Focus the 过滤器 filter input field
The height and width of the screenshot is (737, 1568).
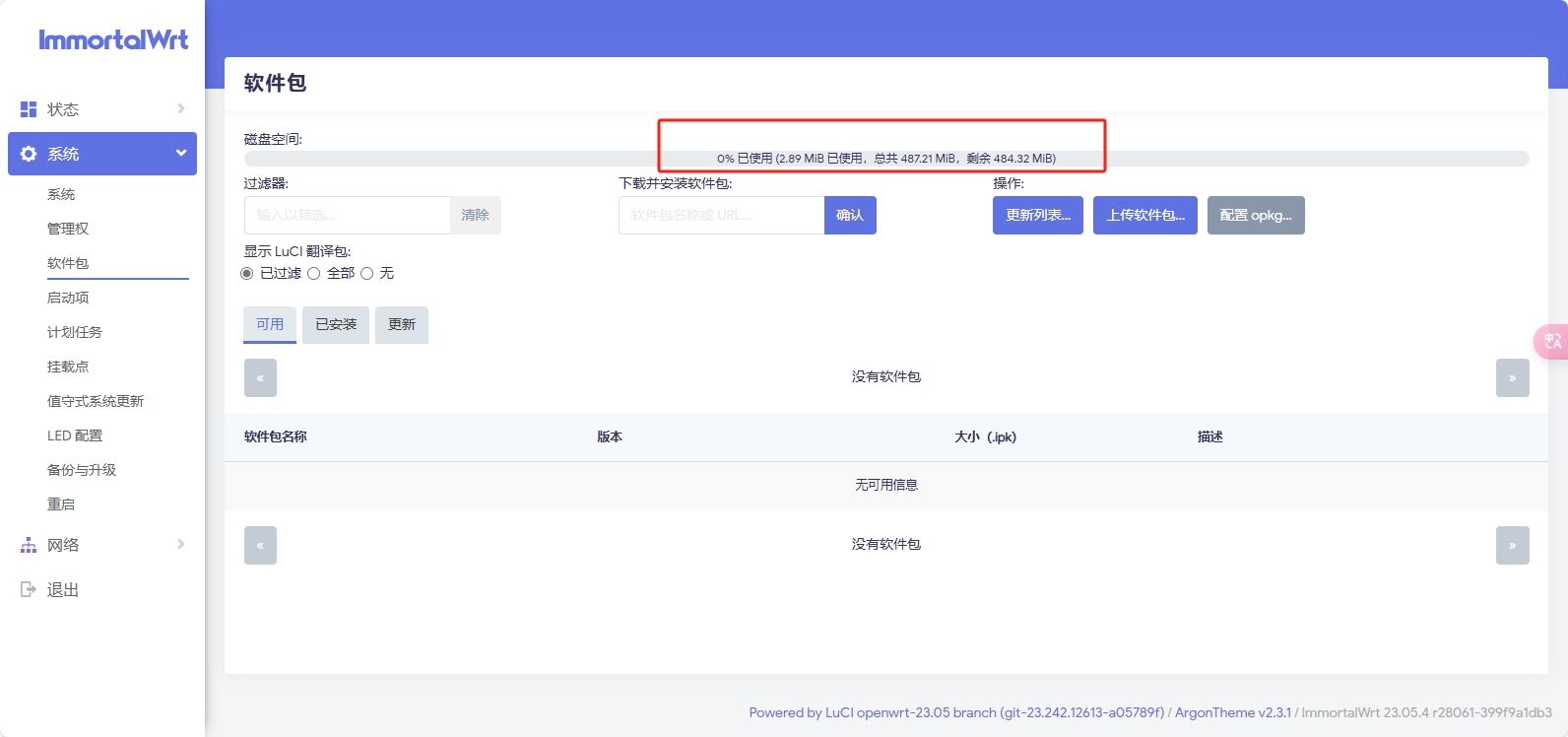(348, 215)
